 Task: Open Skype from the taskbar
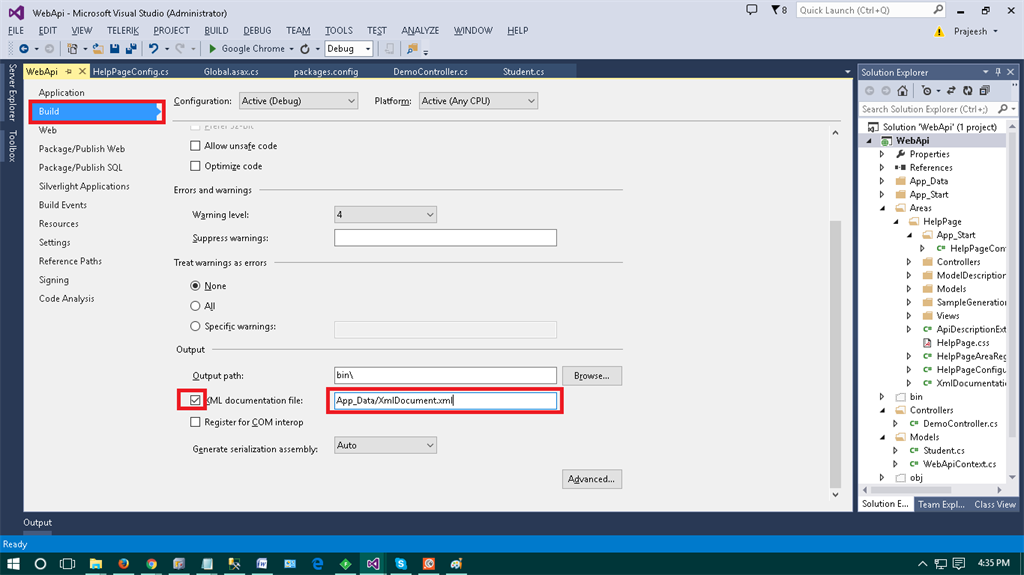click(401, 563)
